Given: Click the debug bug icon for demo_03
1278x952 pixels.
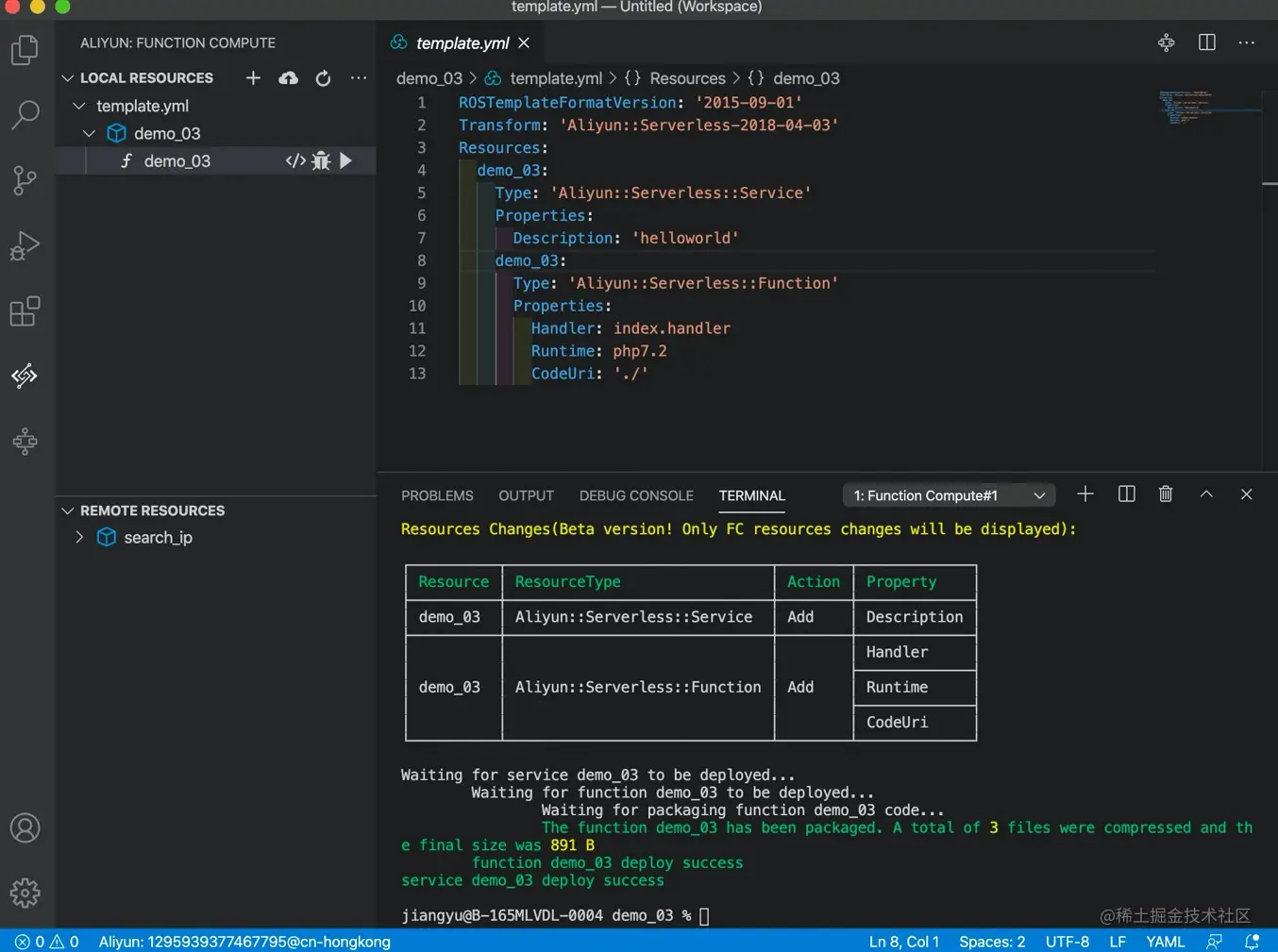Looking at the screenshot, I should tap(321, 161).
